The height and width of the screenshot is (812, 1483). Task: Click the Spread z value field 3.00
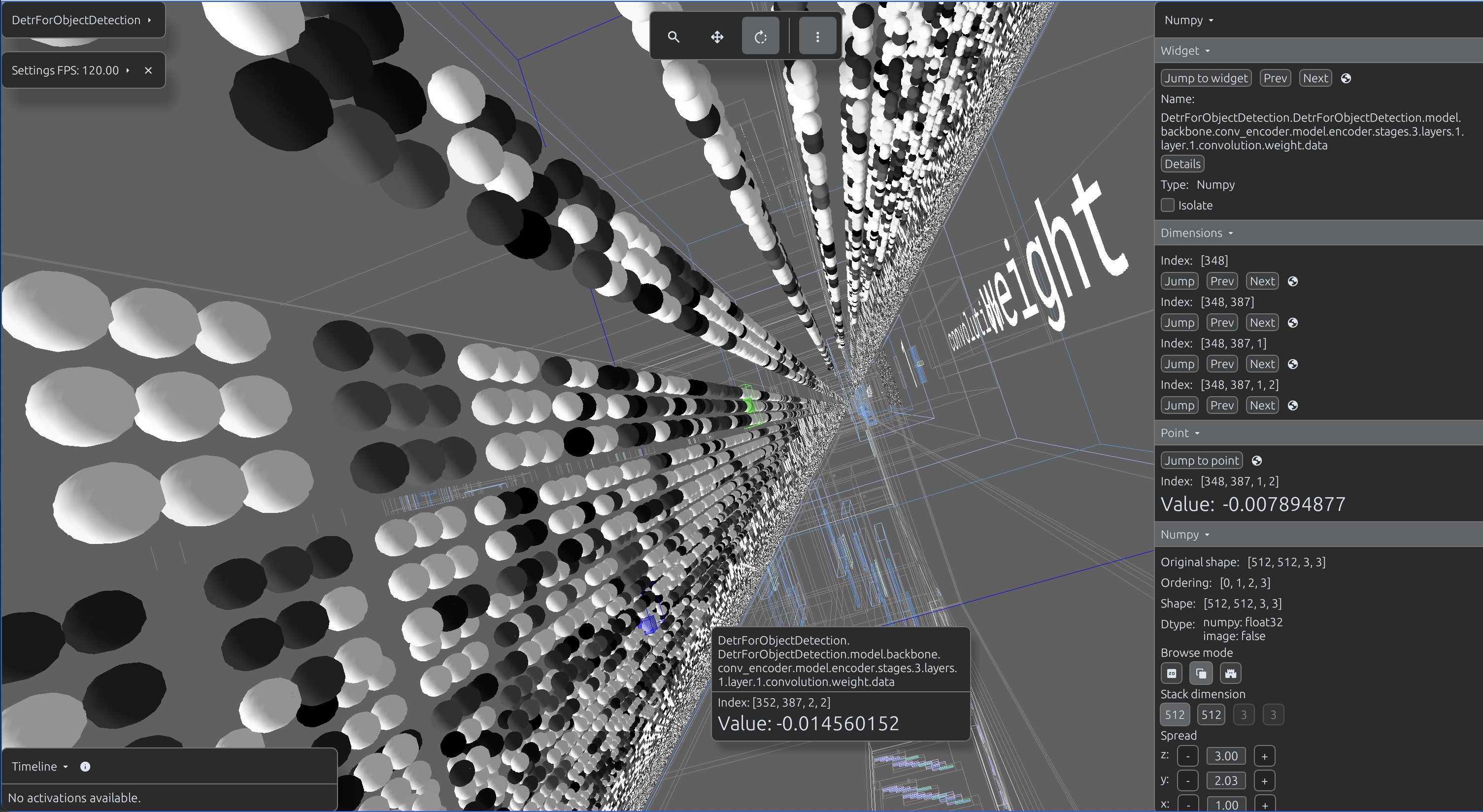[x=1226, y=756]
